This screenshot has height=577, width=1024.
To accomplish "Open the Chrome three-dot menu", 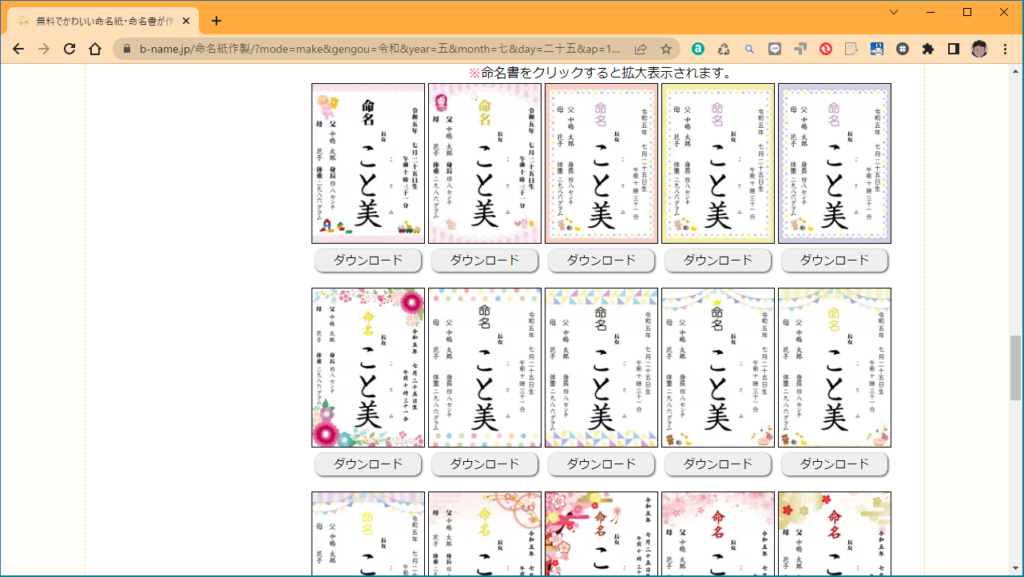I will [x=1005, y=47].
